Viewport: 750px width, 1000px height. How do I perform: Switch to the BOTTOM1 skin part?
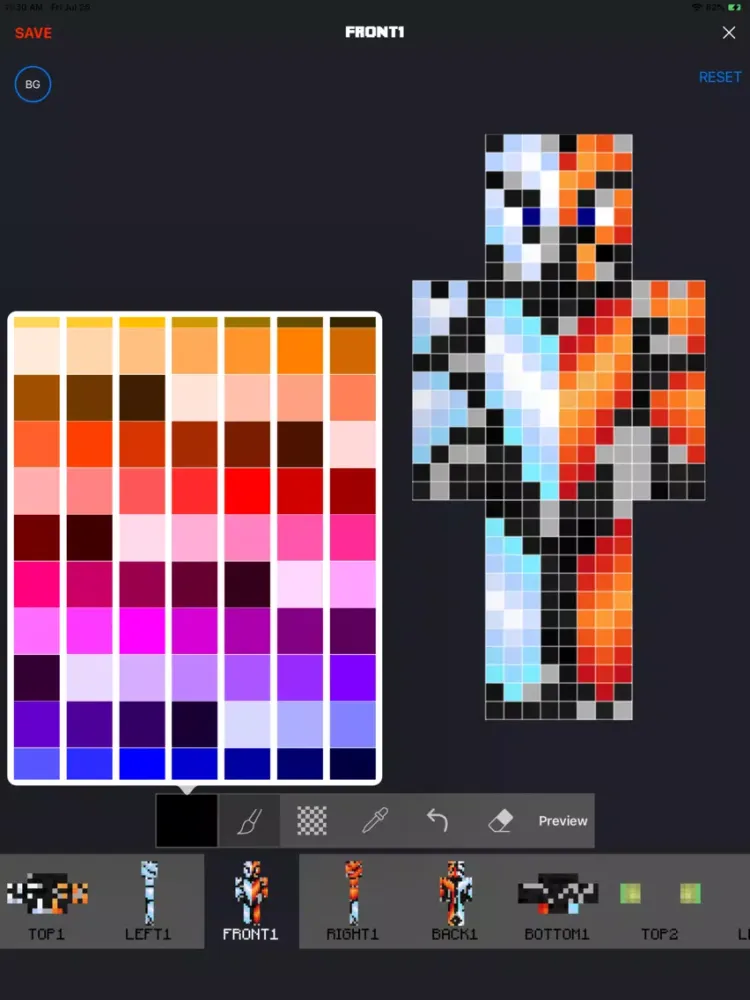tap(557, 901)
